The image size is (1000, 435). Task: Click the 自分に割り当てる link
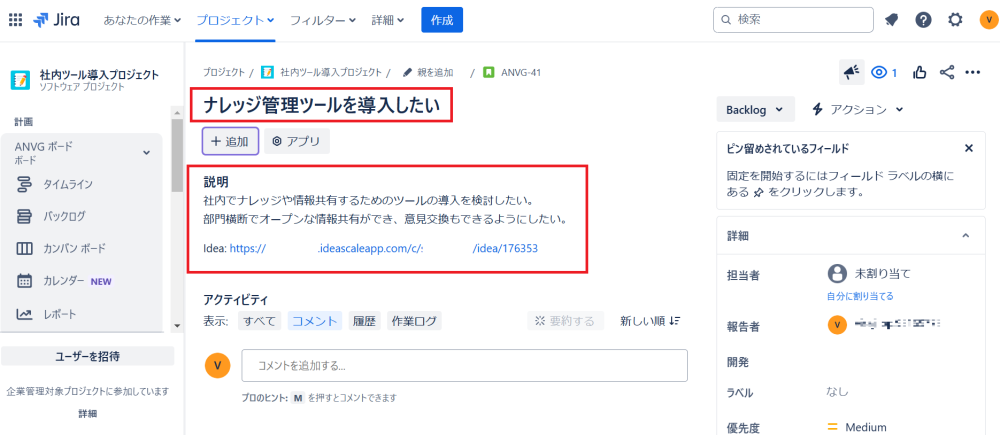pyautogui.click(x=860, y=296)
